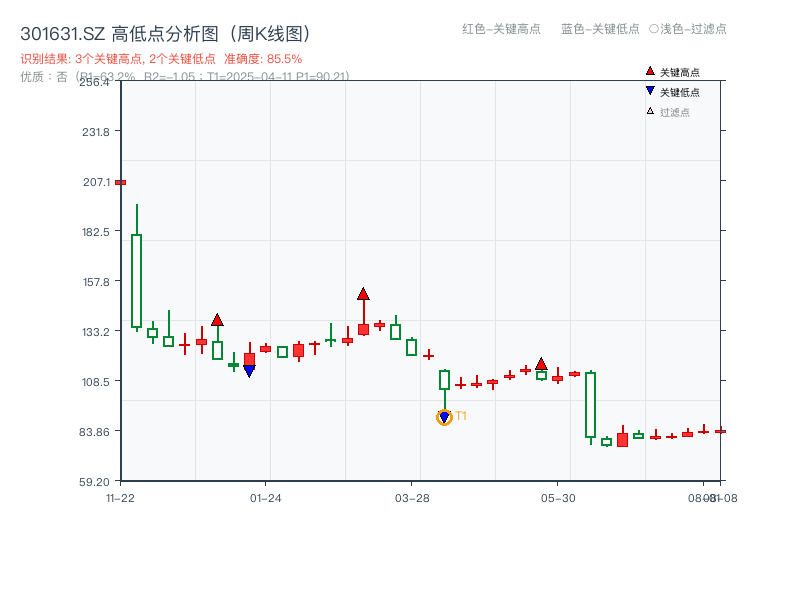
Task: Click the T1 label beside the circled marker
Action: coord(463,417)
